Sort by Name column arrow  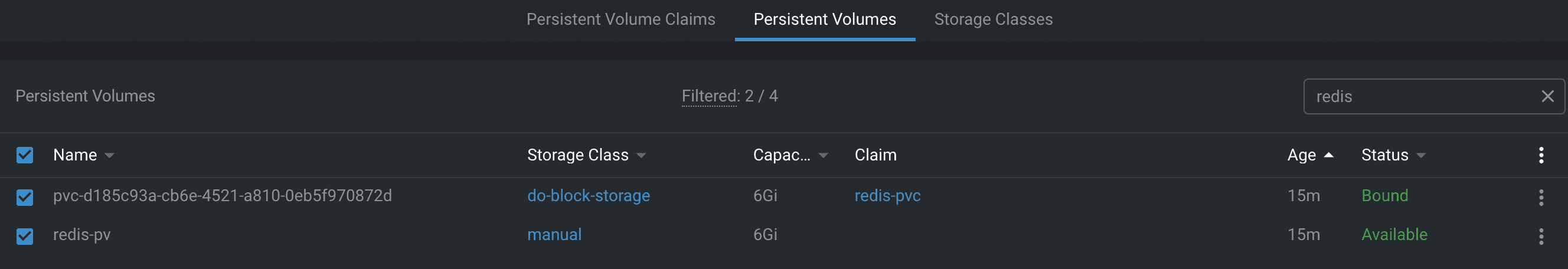tap(110, 156)
